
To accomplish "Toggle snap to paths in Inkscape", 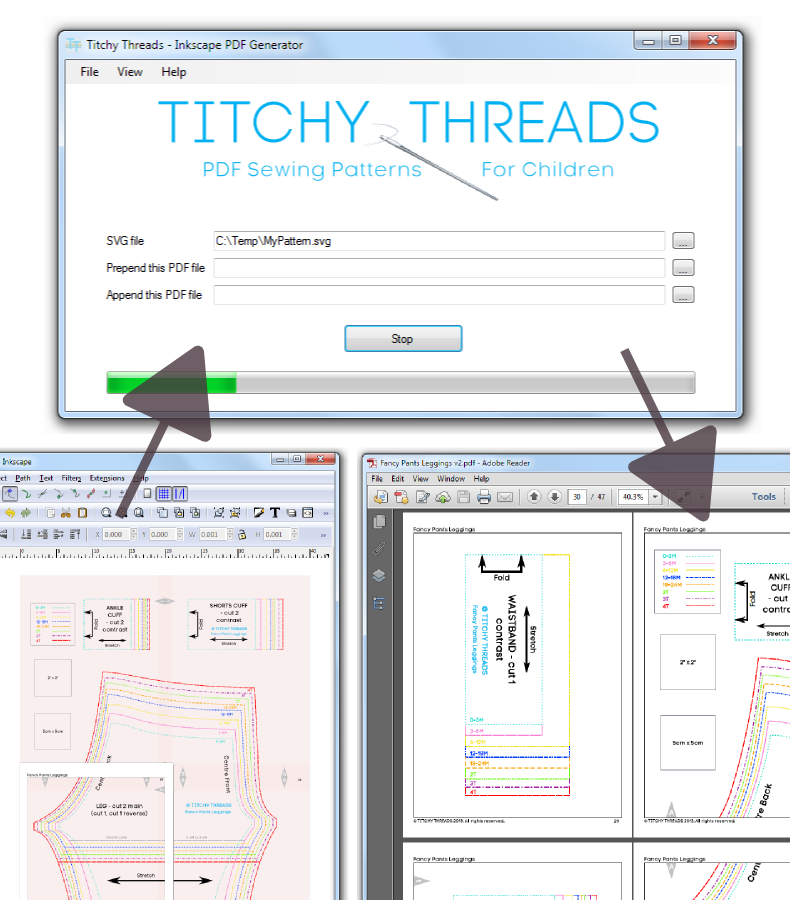I will coord(26,494).
